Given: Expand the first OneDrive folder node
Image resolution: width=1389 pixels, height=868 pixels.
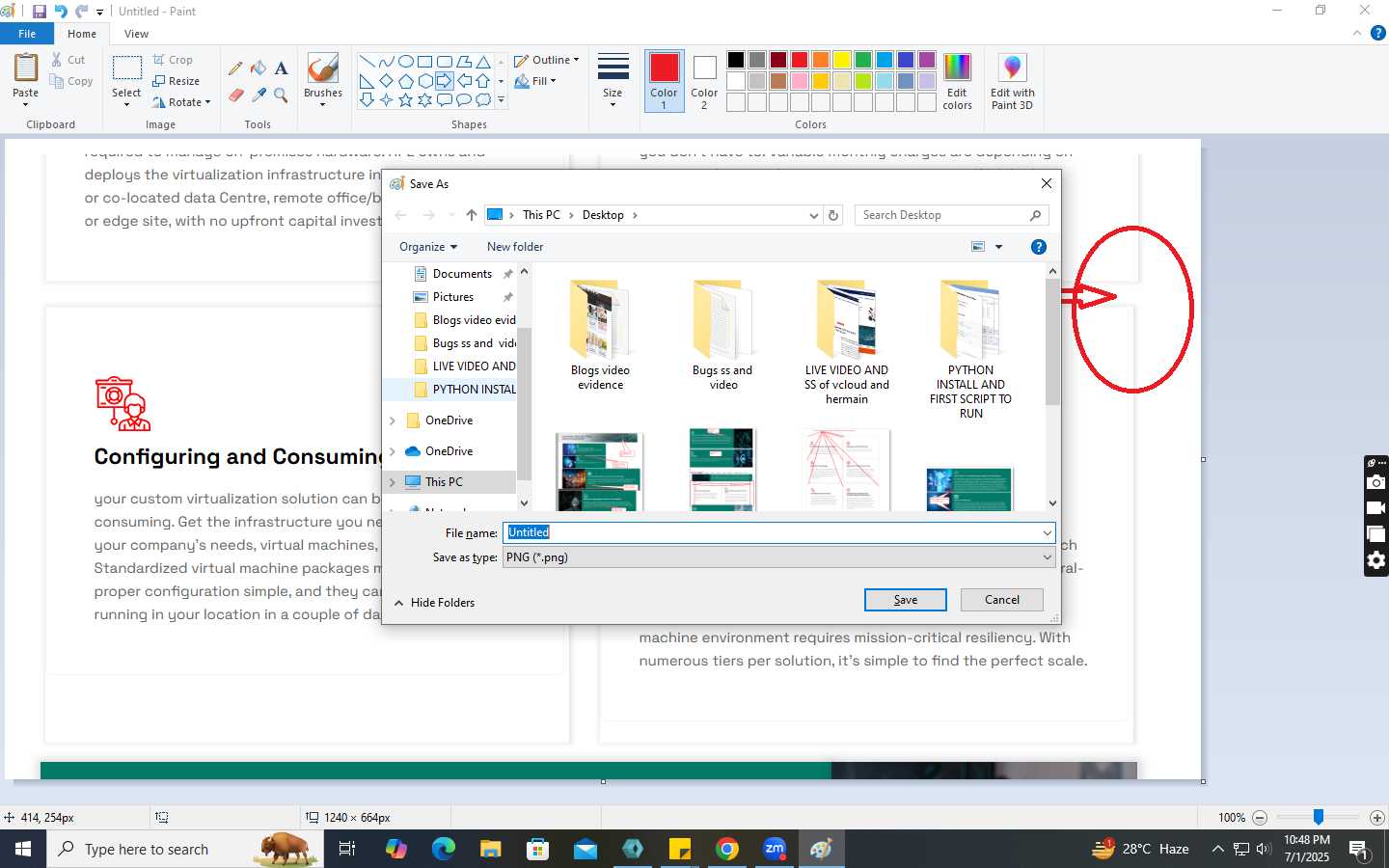Looking at the screenshot, I should (x=393, y=420).
